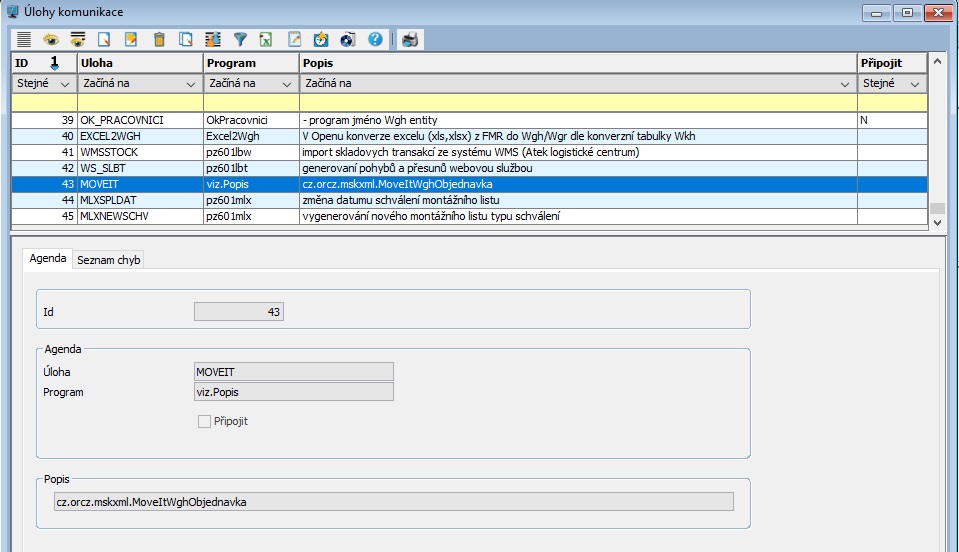Open the funnel filter tool
The height and width of the screenshot is (552, 959).
(x=240, y=40)
